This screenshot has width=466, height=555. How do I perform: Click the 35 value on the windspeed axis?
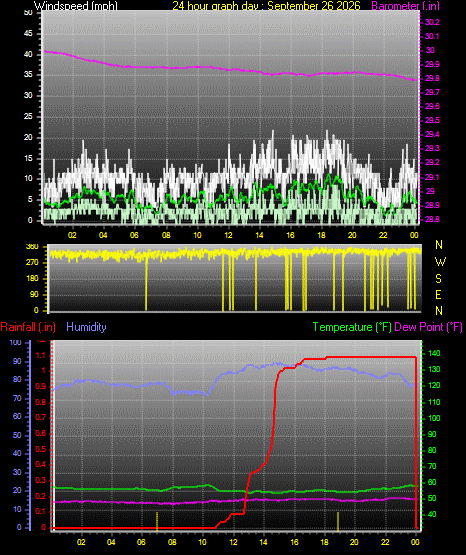click(28, 75)
